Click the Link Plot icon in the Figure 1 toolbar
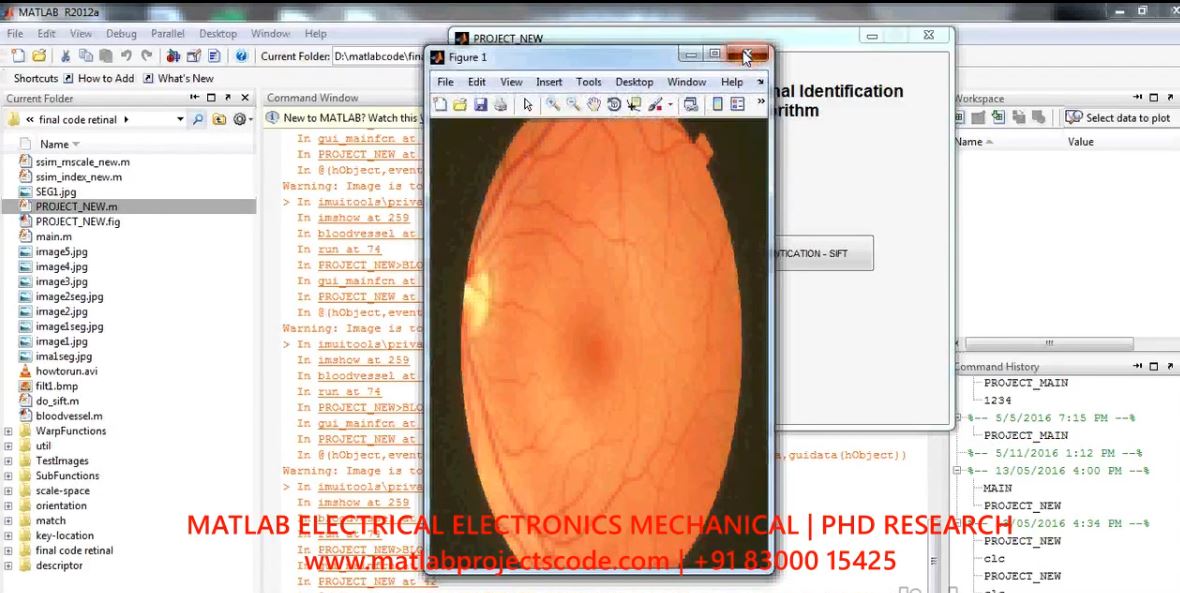The width and height of the screenshot is (1180, 593). [x=691, y=105]
